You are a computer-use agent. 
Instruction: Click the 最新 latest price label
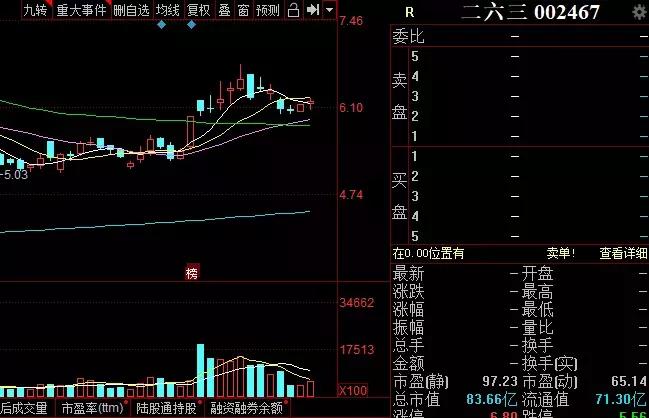(x=408, y=274)
